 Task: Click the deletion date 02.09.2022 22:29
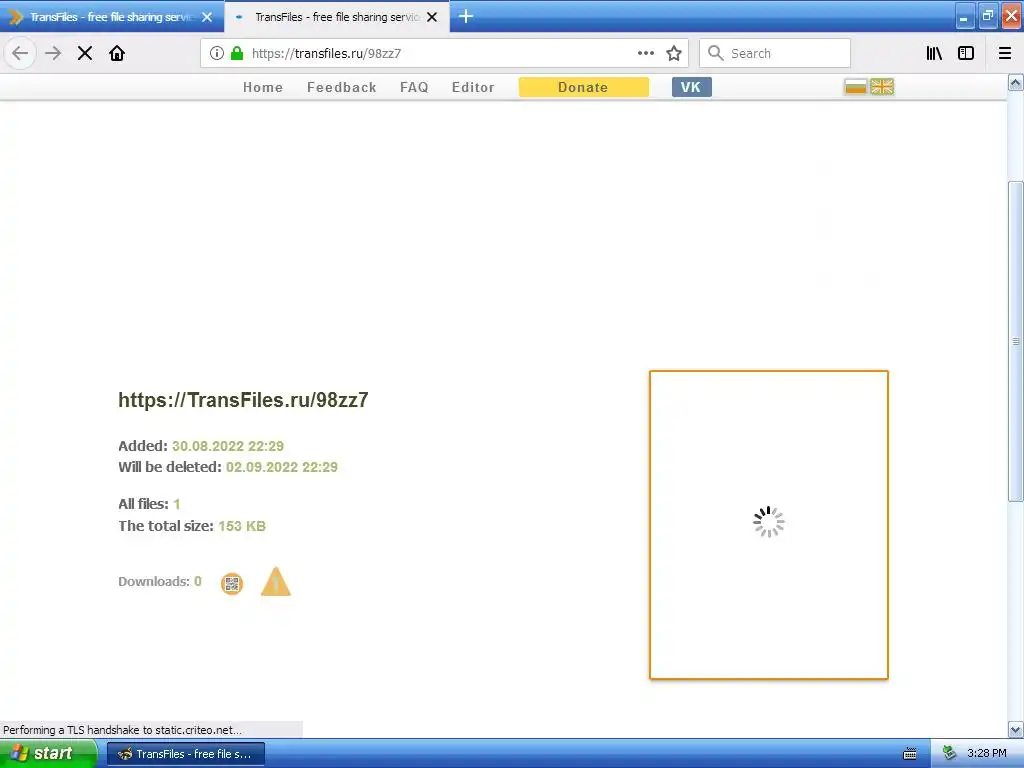point(282,467)
